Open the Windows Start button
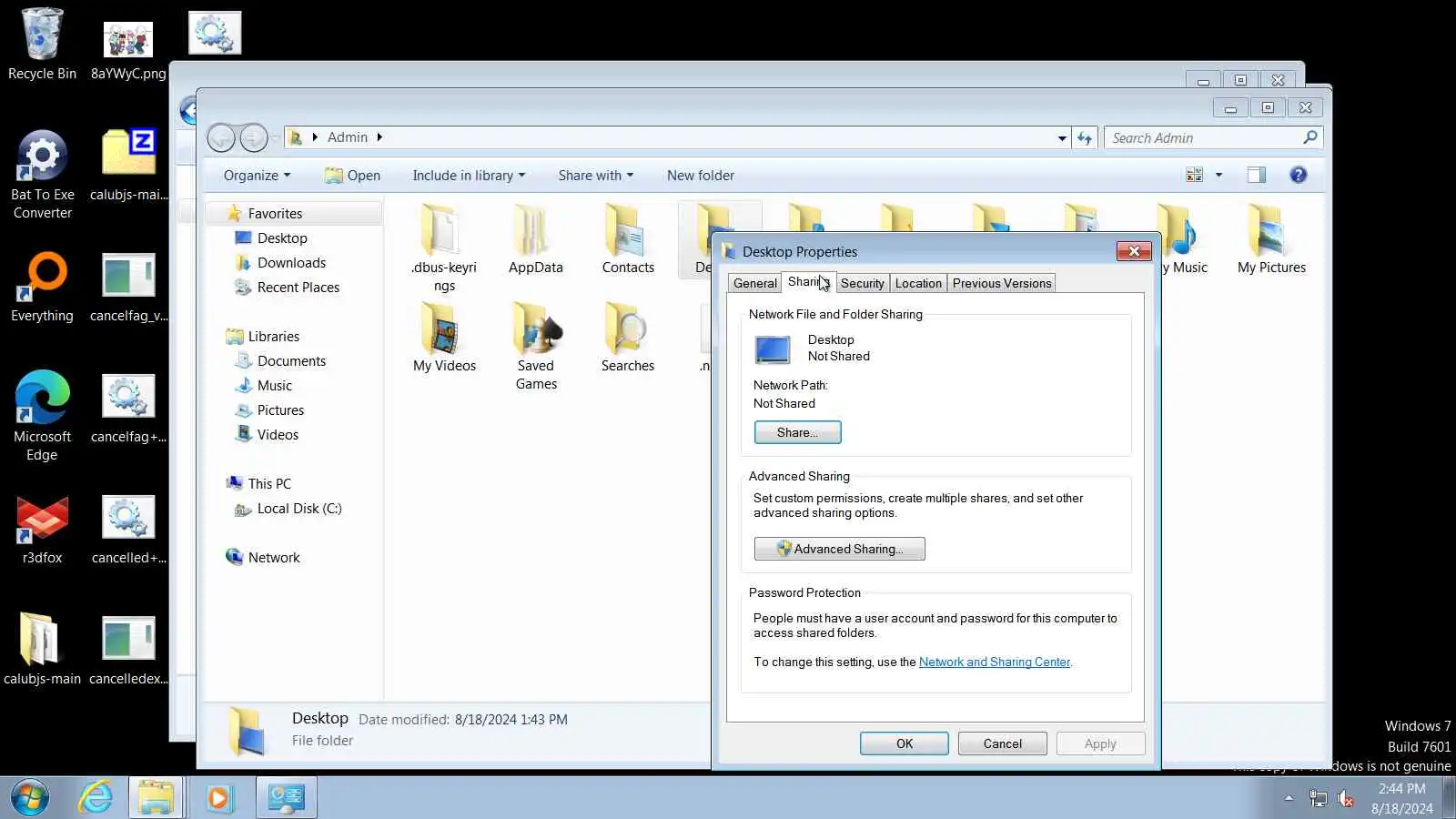Image resolution: width=1456 pixels, height=819 pixels. pos(30,798)
